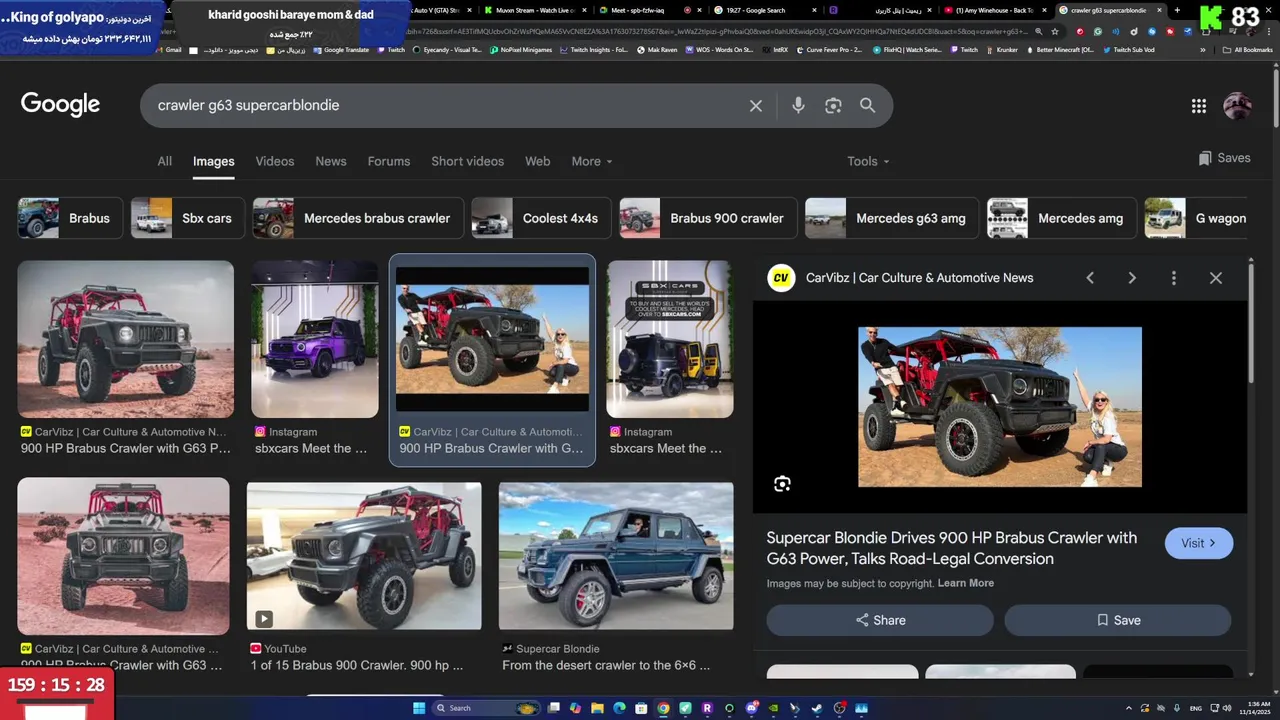
Task: Open the purple G-Wagon Instagram thumbnail
Action: click(315, 339)
